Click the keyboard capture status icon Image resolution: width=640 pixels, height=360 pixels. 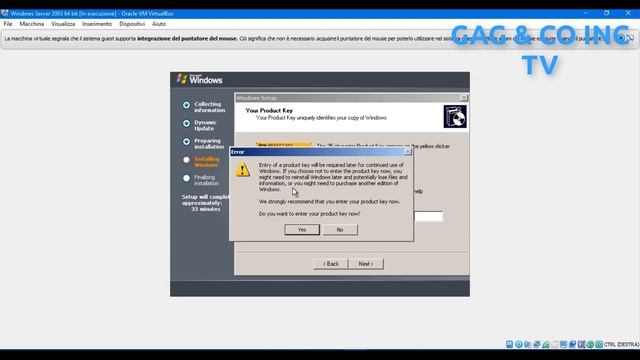click(x=599, y=344)
